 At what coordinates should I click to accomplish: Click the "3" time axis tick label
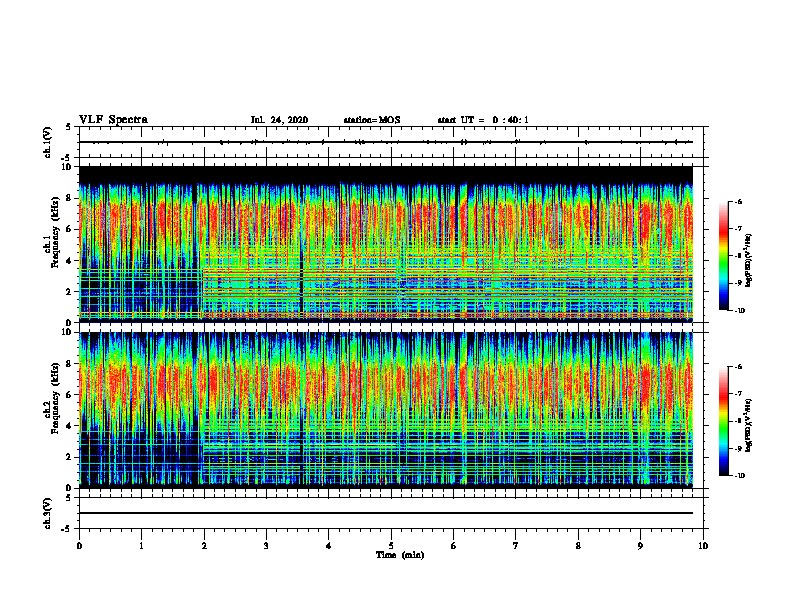coord(266,545)
